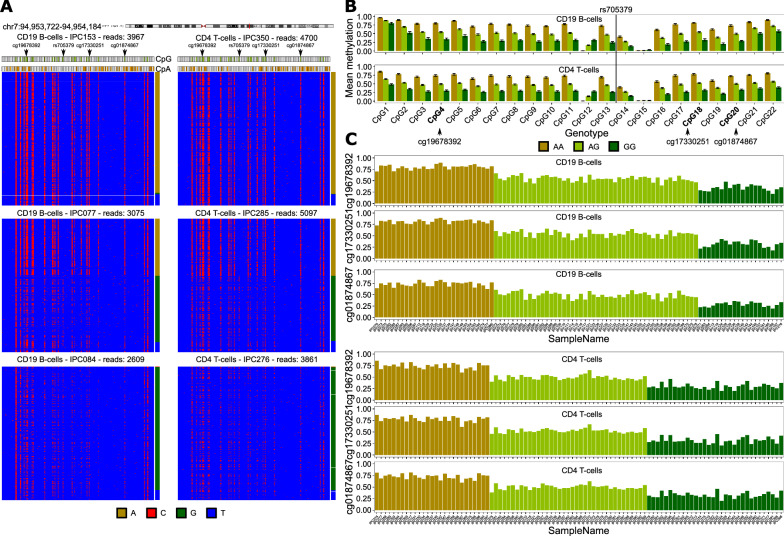Viewport: 784px width, 536px height.
Task: Open the IPC153 read heatmap
Action: [78, 138]
